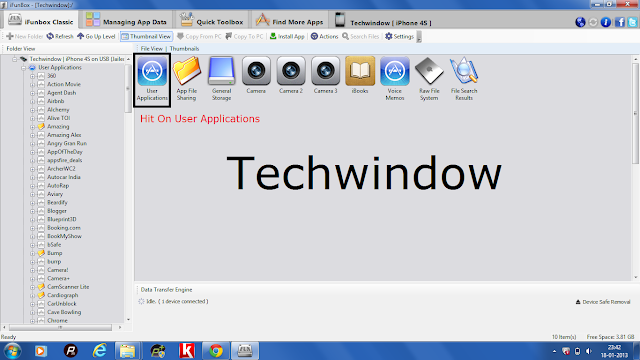Click Refresh in the toolbar
Image resolution: width=640 pixels, height=360 pixels.
60,36
